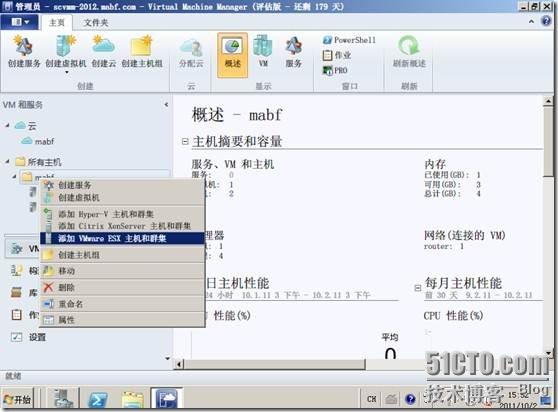Screen dimensions: 558x412
Task: Select the Folder (文件夹) ribbon tab
Action: 96,23
